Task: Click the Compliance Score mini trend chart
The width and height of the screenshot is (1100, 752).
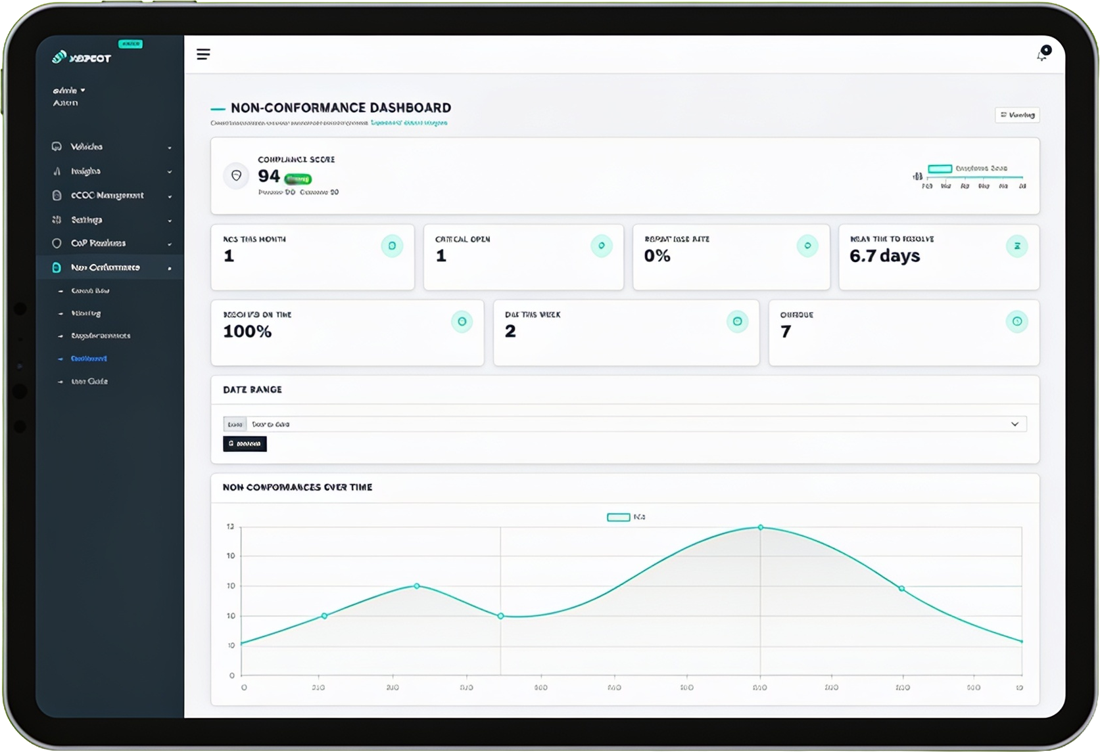Action: click(x=970, y=175)
